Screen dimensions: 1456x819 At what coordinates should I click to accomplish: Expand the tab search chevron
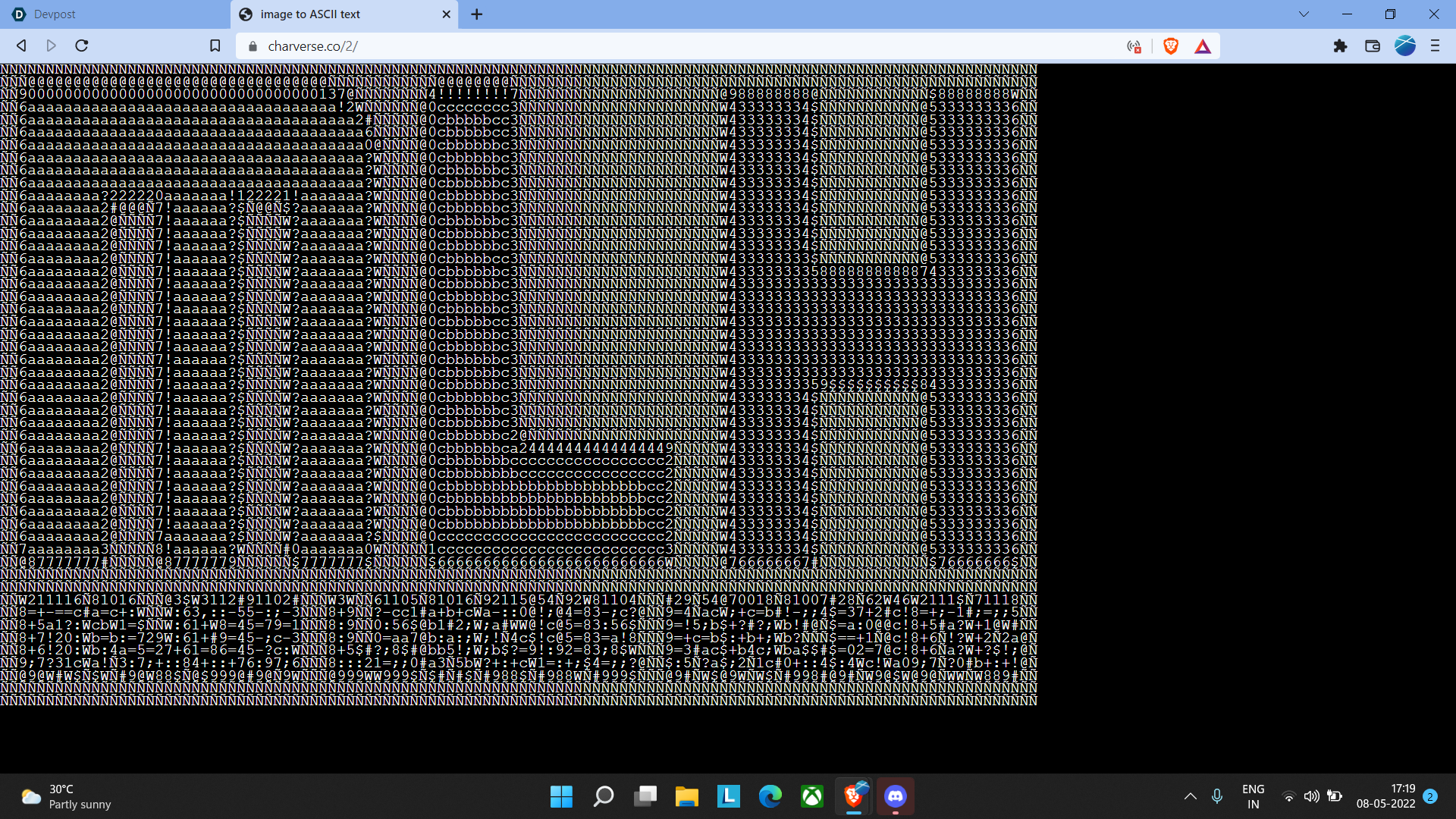click(x=1304, y=14)
